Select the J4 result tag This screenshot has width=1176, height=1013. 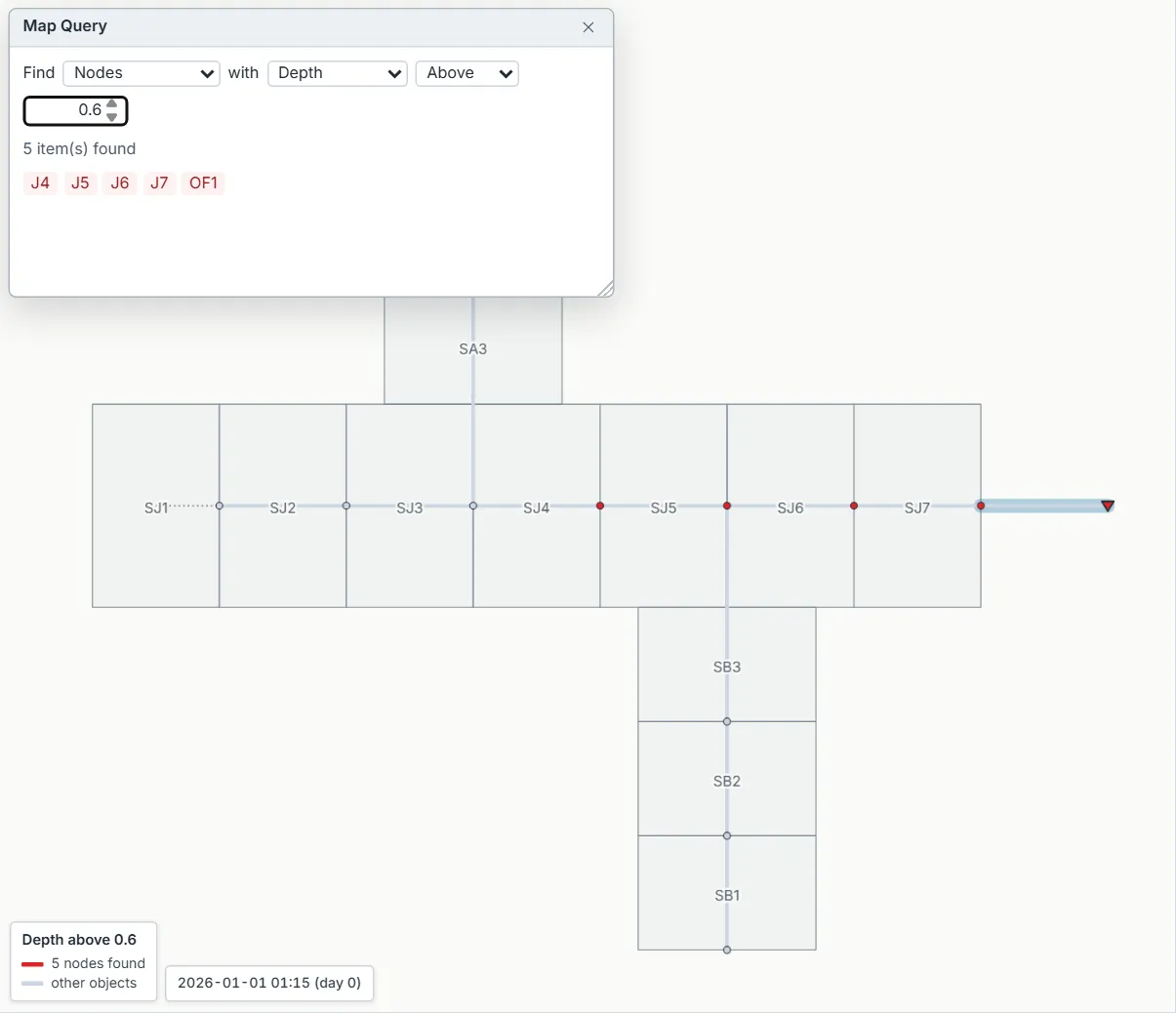coord(40,182)
